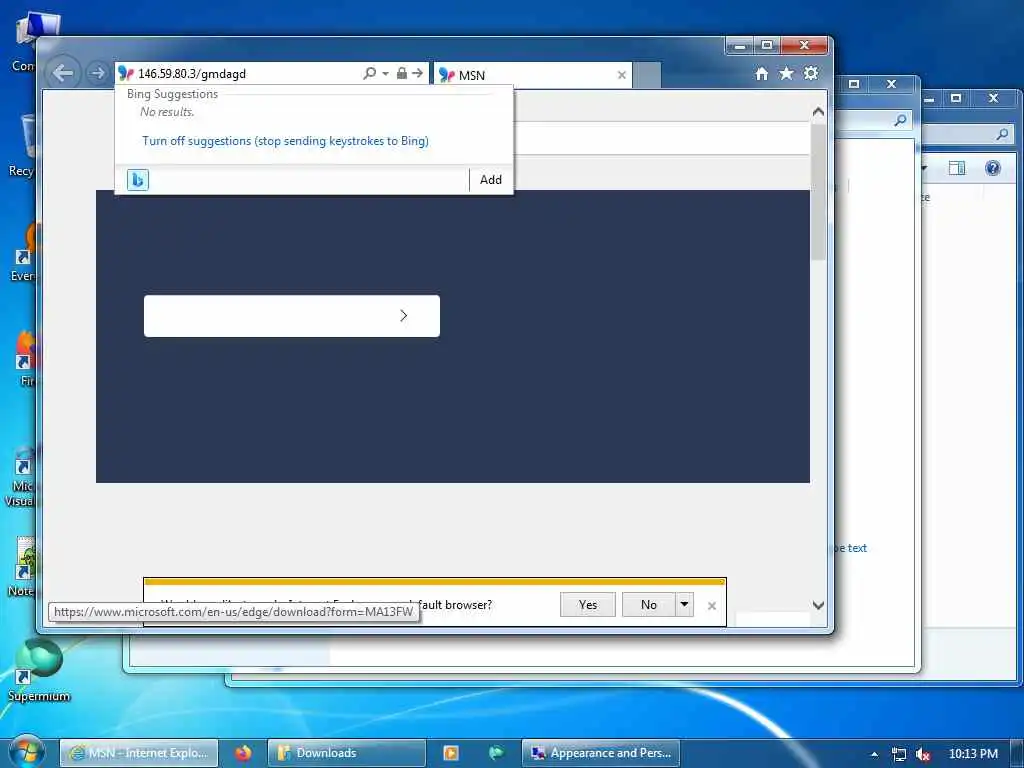Expand the No button dropdown arrow
1024x768 pixels.
684,604
